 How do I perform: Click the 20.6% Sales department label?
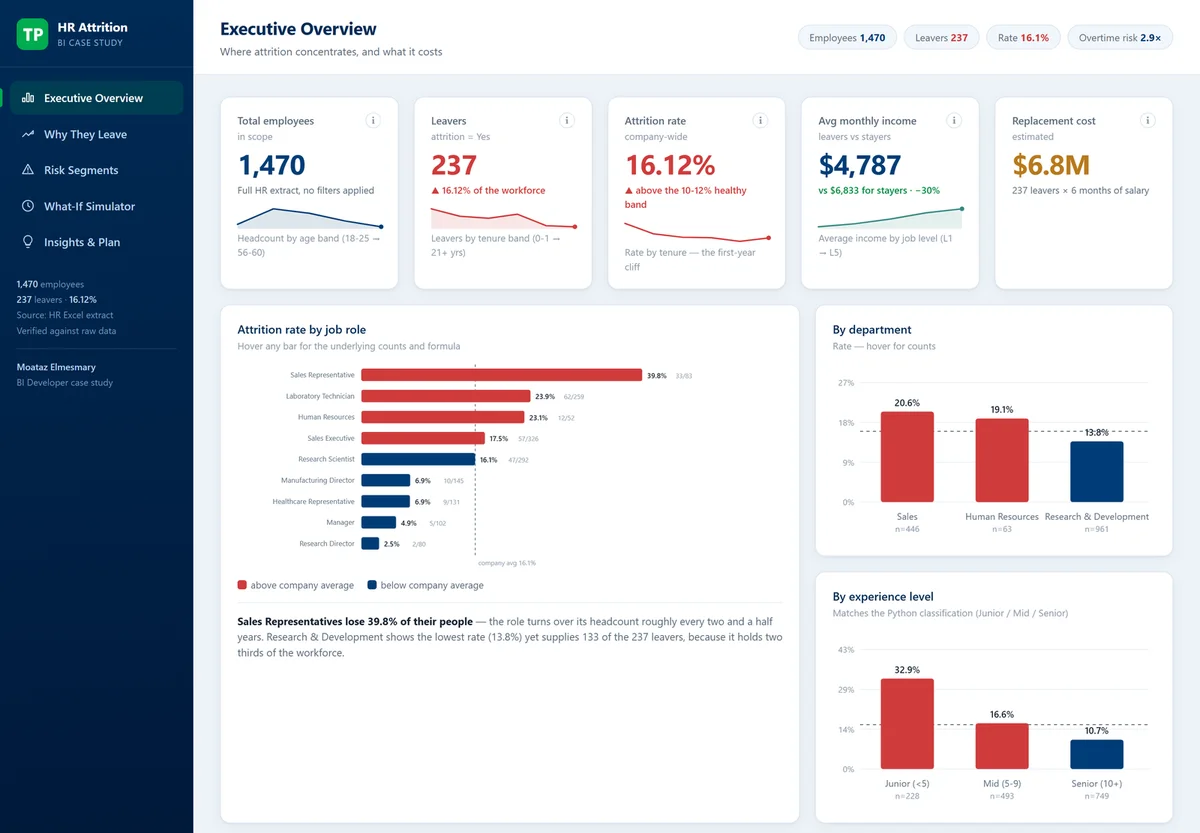pyautogui.click(x=907, y=403)
